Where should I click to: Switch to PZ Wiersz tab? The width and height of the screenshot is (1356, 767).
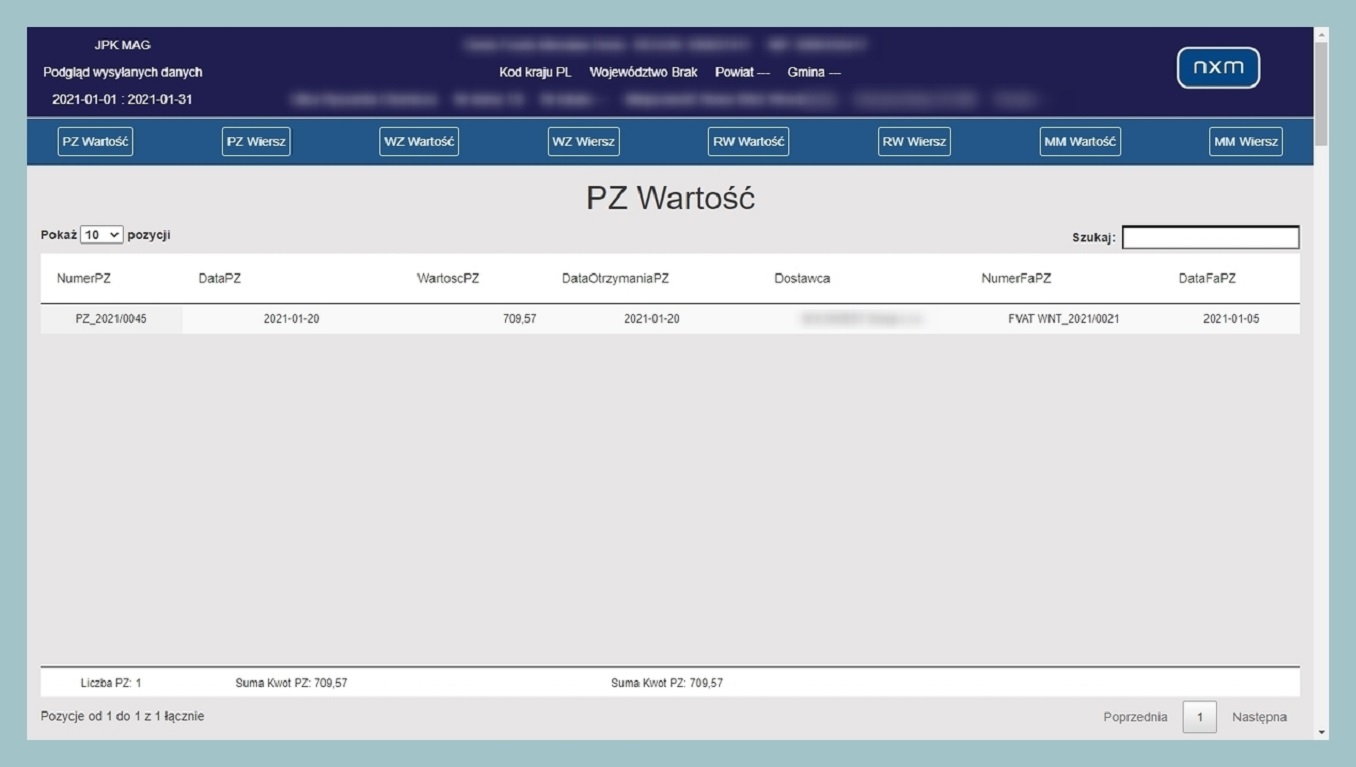click(x=256, y=142)
